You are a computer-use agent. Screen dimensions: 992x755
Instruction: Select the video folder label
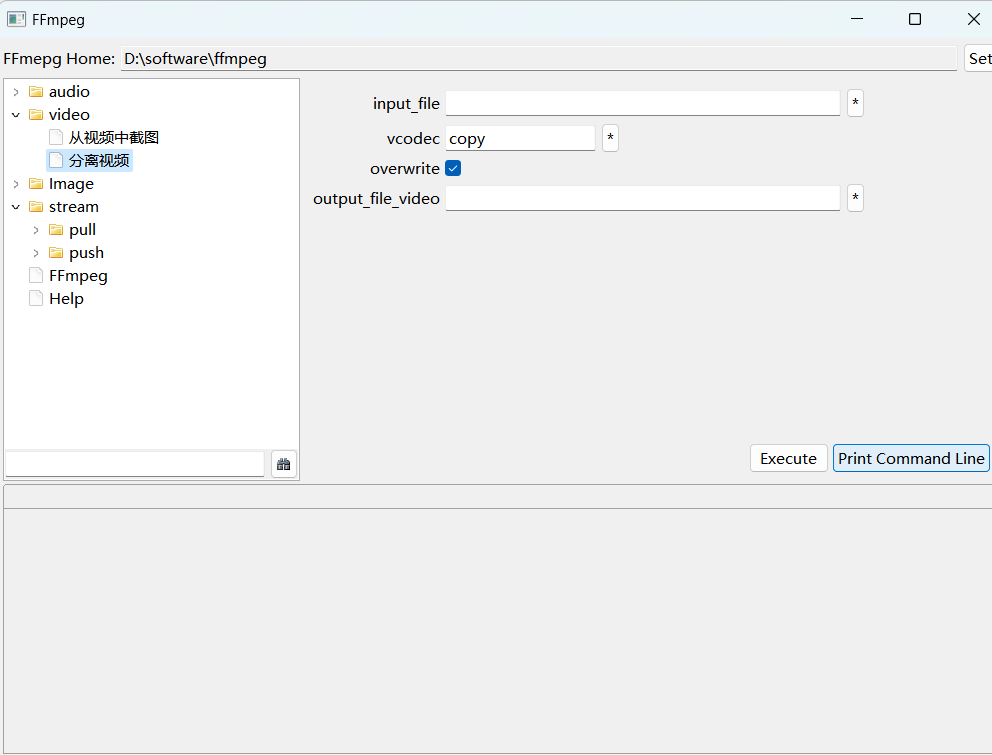(x=70, y=115)
